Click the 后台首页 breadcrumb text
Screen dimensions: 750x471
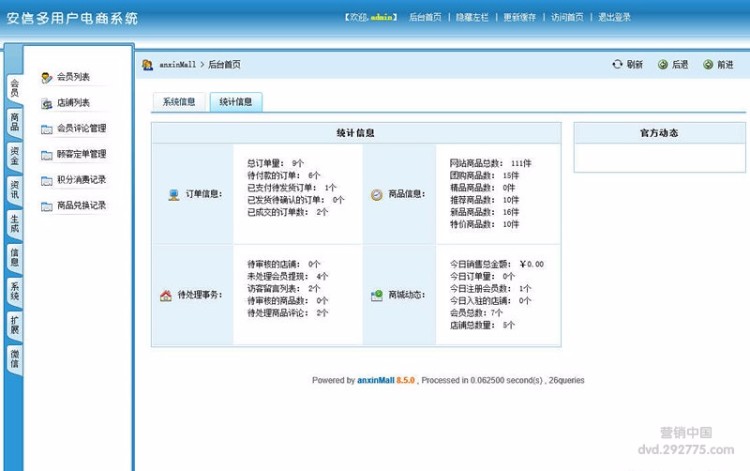(224, 65)
